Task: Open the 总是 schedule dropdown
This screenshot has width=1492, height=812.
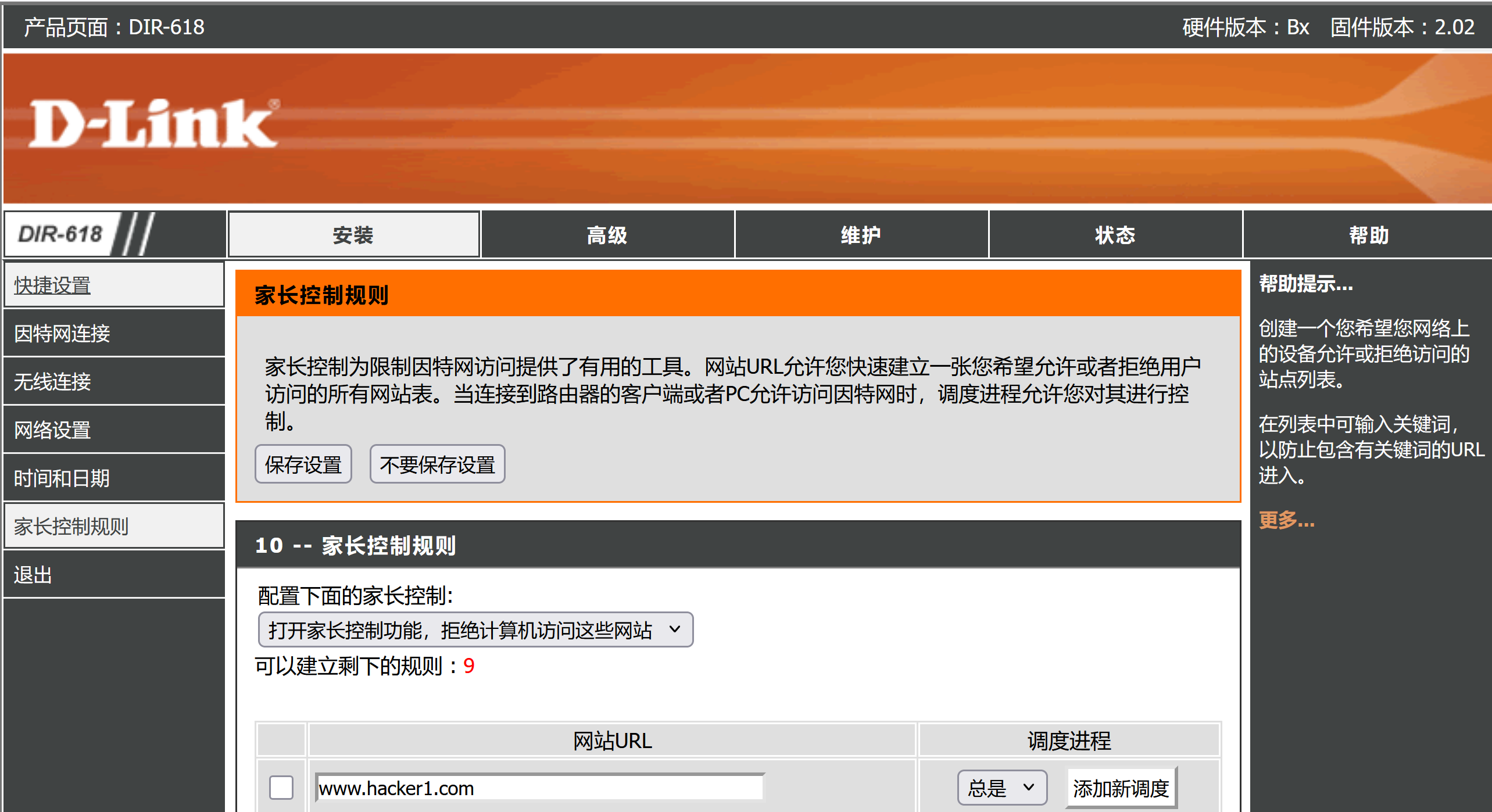Action: tap(1001, 788)
